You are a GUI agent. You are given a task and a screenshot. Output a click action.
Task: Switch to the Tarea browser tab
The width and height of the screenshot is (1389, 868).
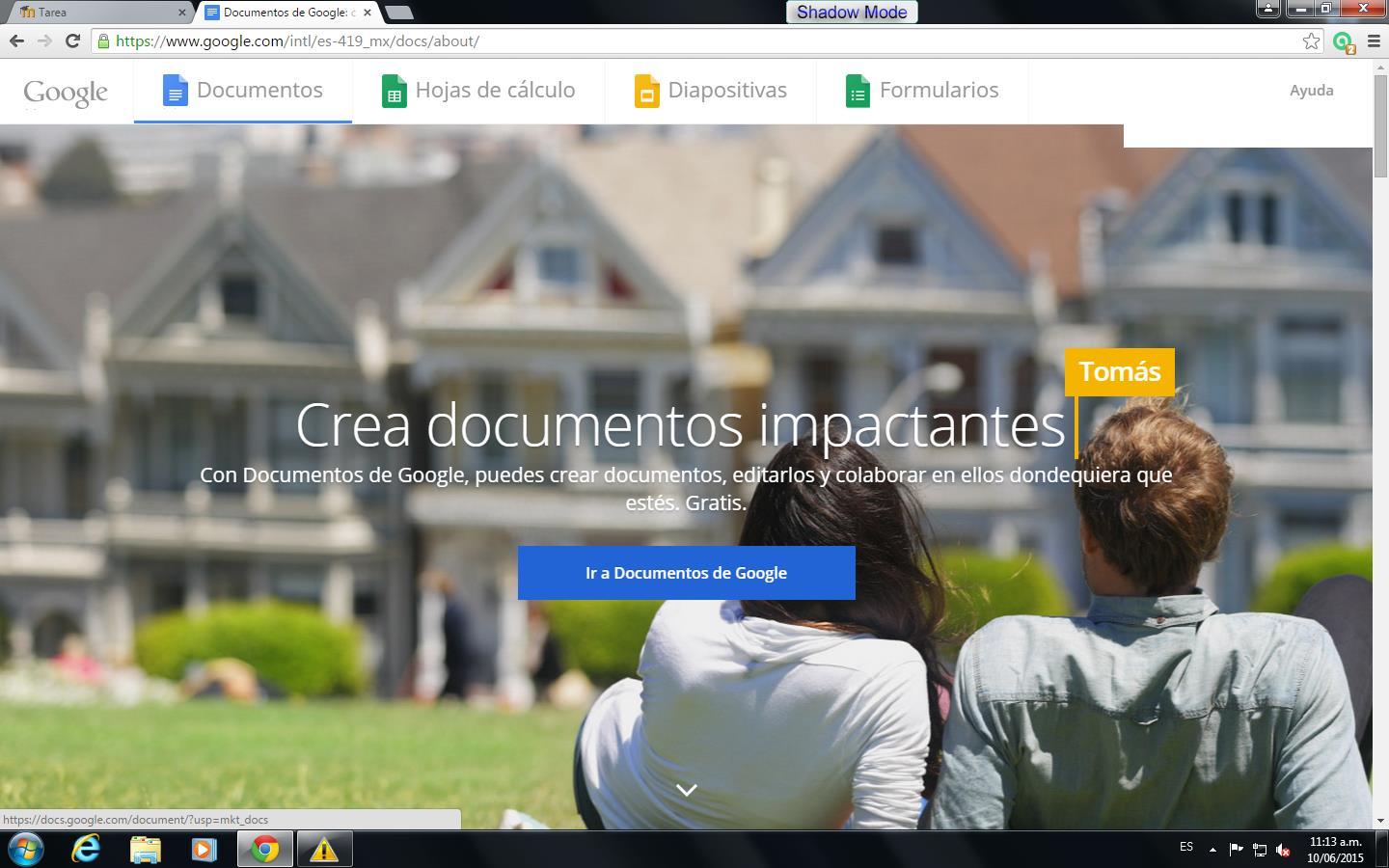pos(96,13)
